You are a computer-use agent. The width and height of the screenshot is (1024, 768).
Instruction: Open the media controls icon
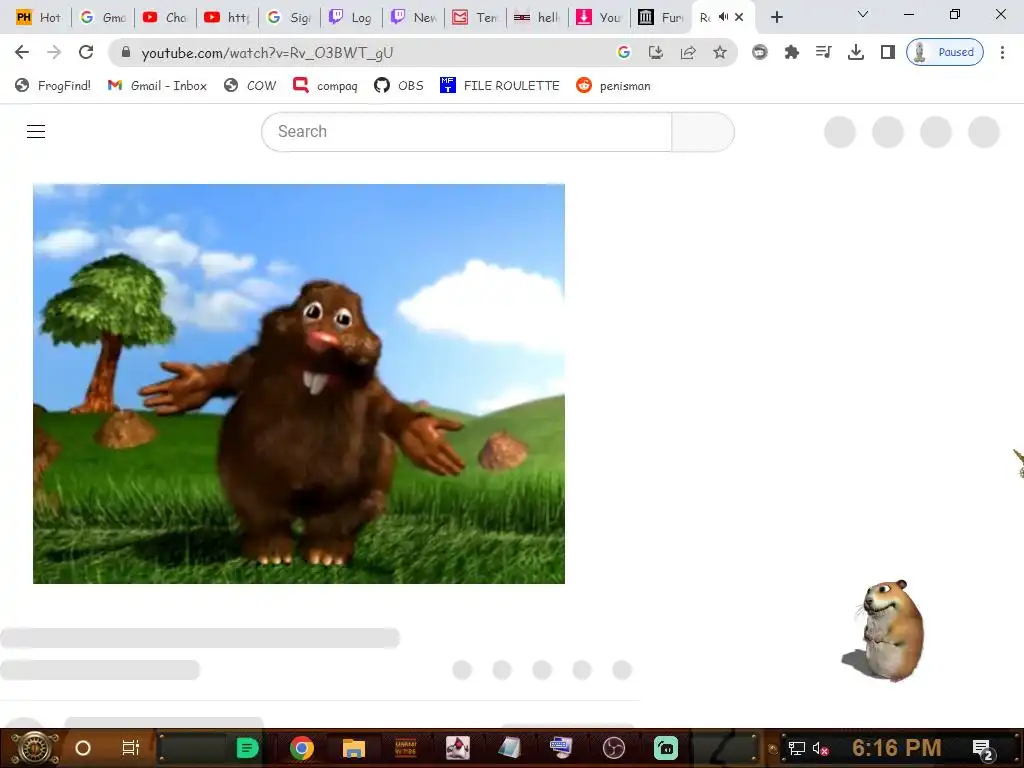pyautogui.click(x=824, y=52)
